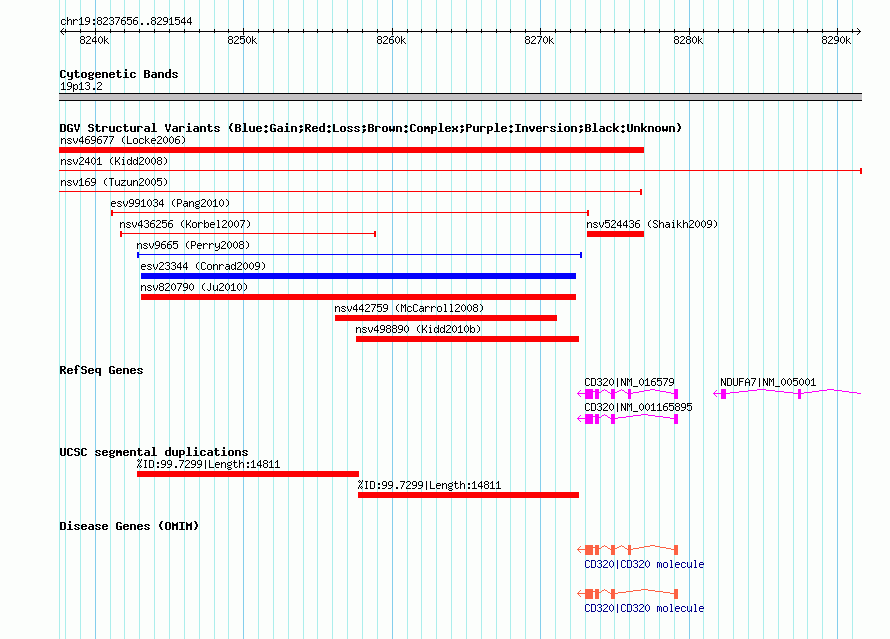890x639 pixels.
Task: Open the blue esv23344 (Conrad2009) gain bar
Action: coord(358,276)
